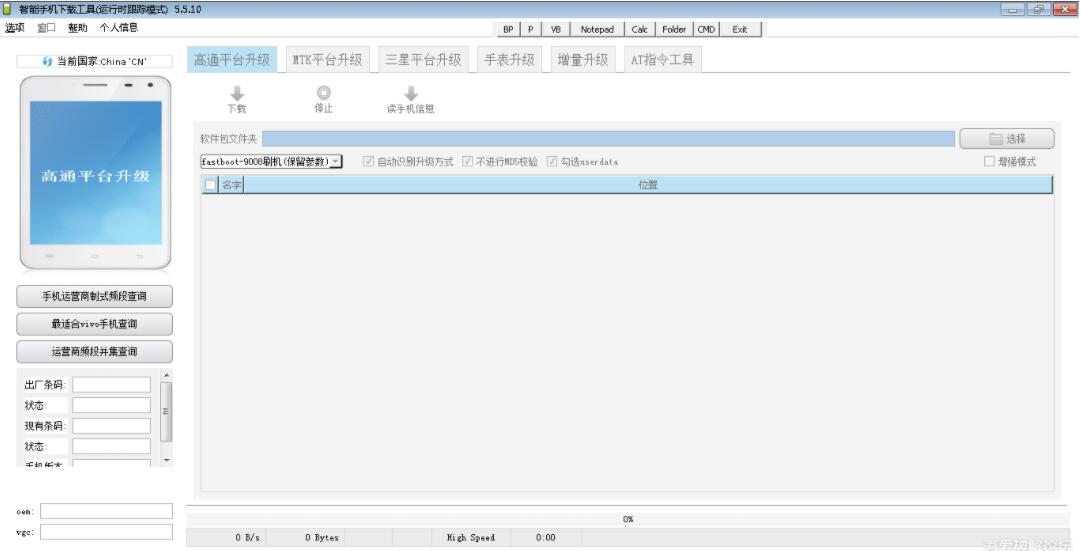Click the 下载 download arrow icon

237,93
